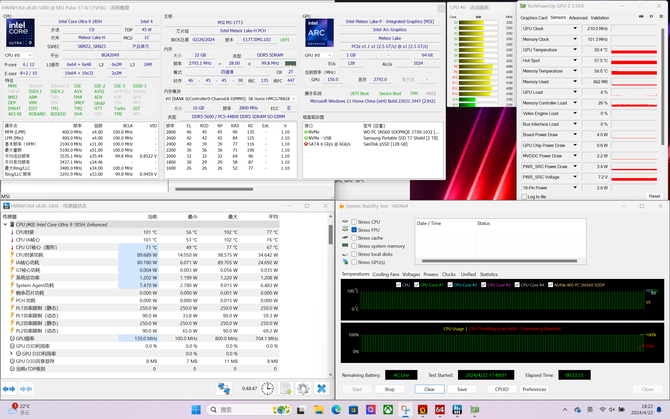Viewport: 670px width, 419px height.
Task: Open Voltages tab in AIDA64
Action: coord(411,274)
